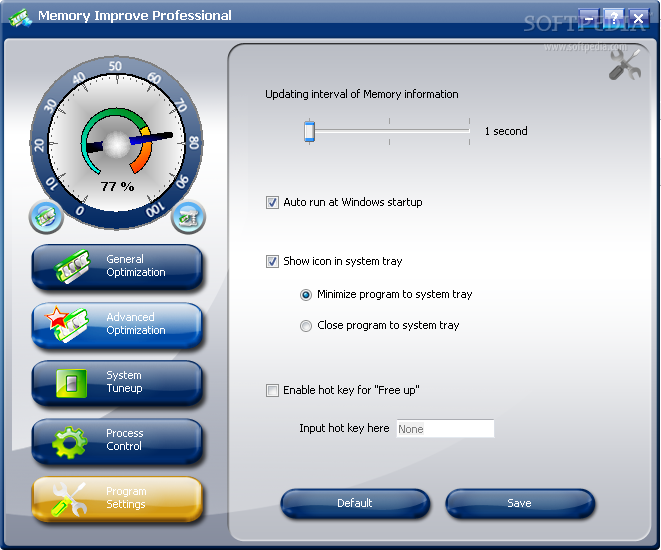Click the Default button
661x550 pixels.
[x=355, y=503]
